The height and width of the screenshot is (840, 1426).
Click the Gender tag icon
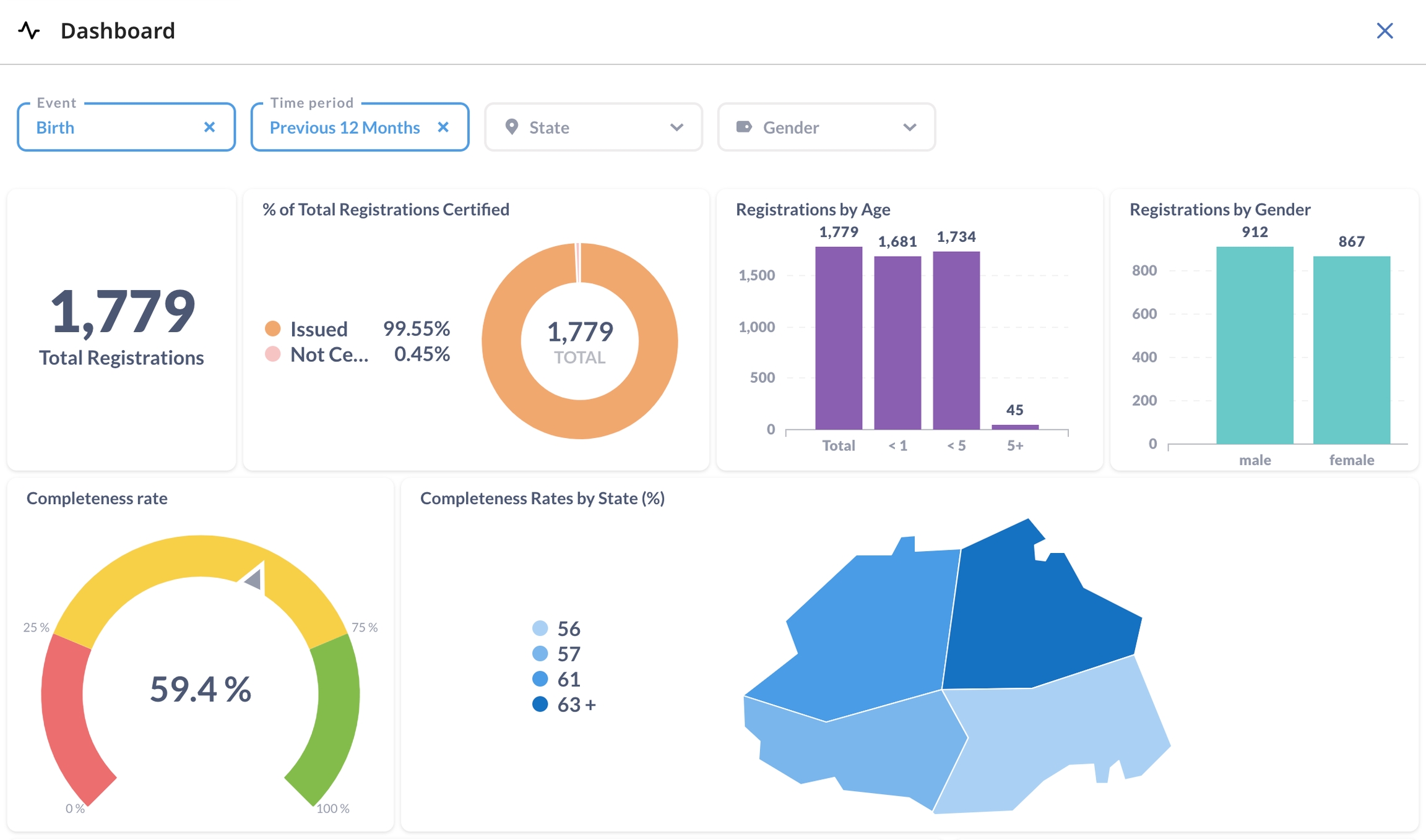click(744, 127)
